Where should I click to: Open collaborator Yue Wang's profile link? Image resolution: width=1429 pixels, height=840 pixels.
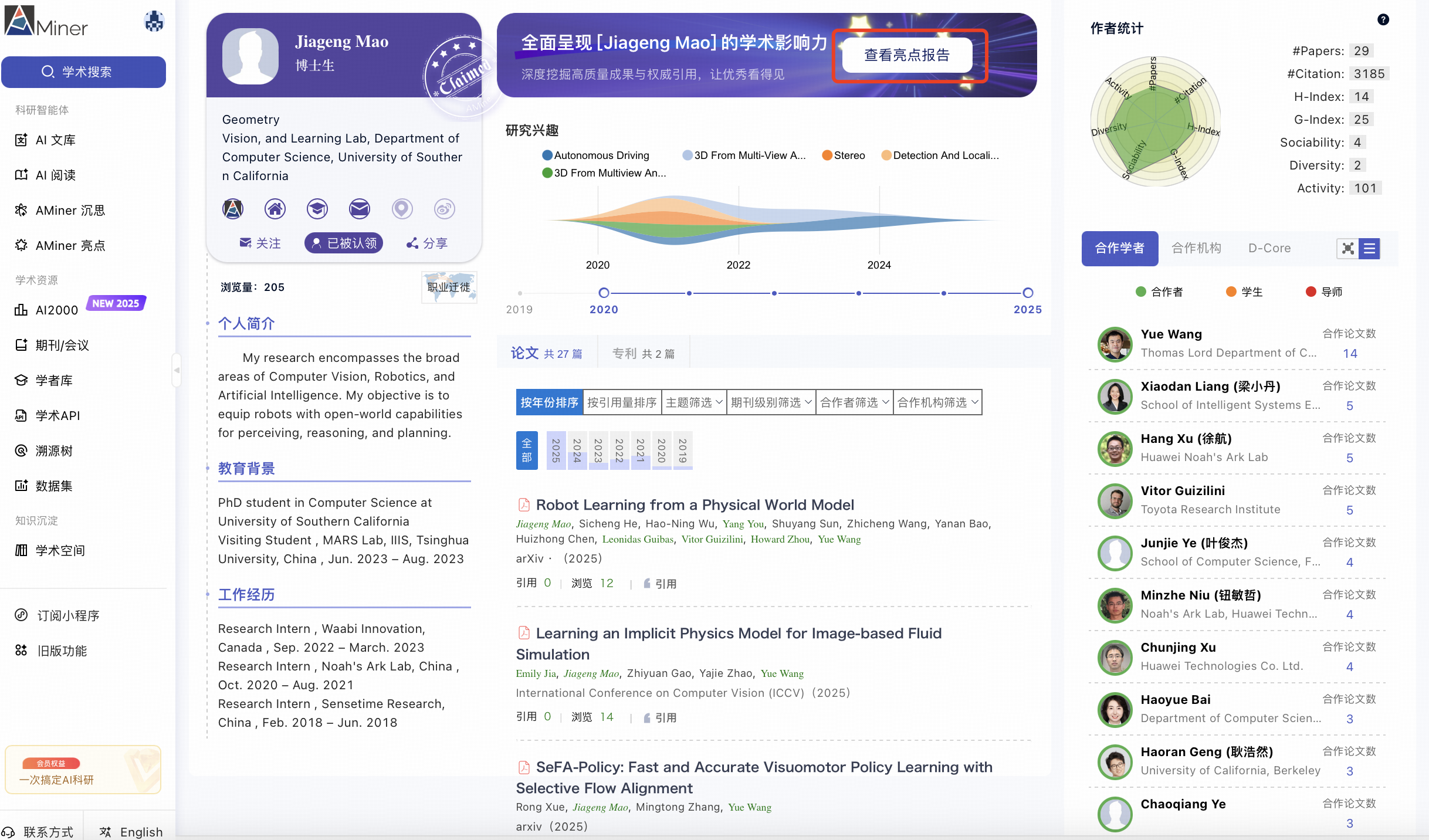pos(1171,334)
